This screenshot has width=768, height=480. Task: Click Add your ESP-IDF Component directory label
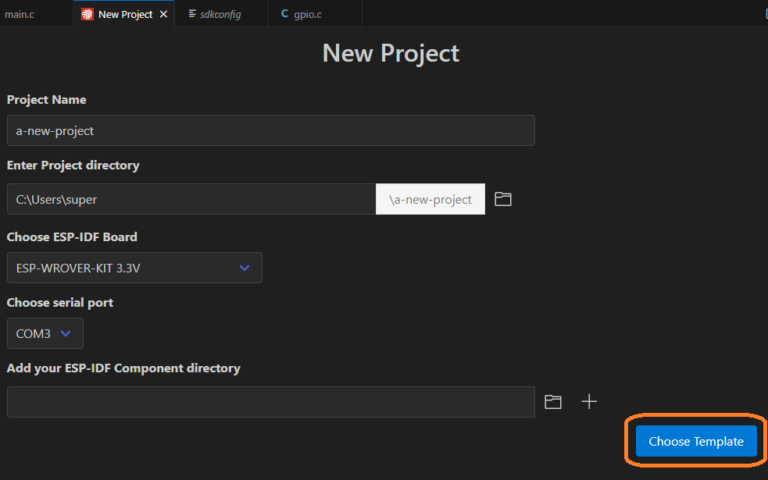(x=123, y=368)
